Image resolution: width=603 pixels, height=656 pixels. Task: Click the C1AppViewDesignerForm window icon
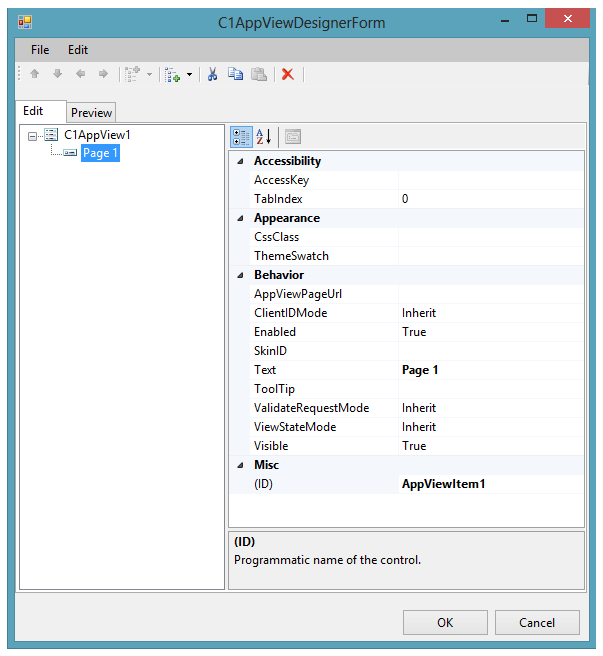tap(25, 22)
